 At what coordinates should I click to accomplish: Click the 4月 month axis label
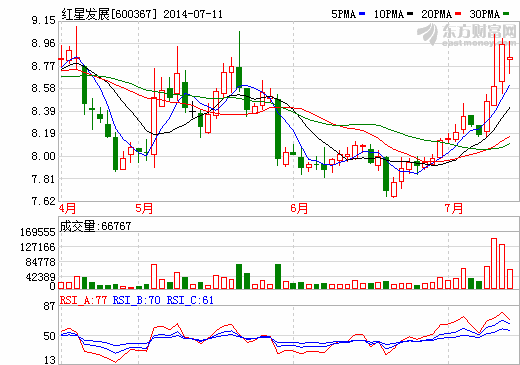(68, 209)
